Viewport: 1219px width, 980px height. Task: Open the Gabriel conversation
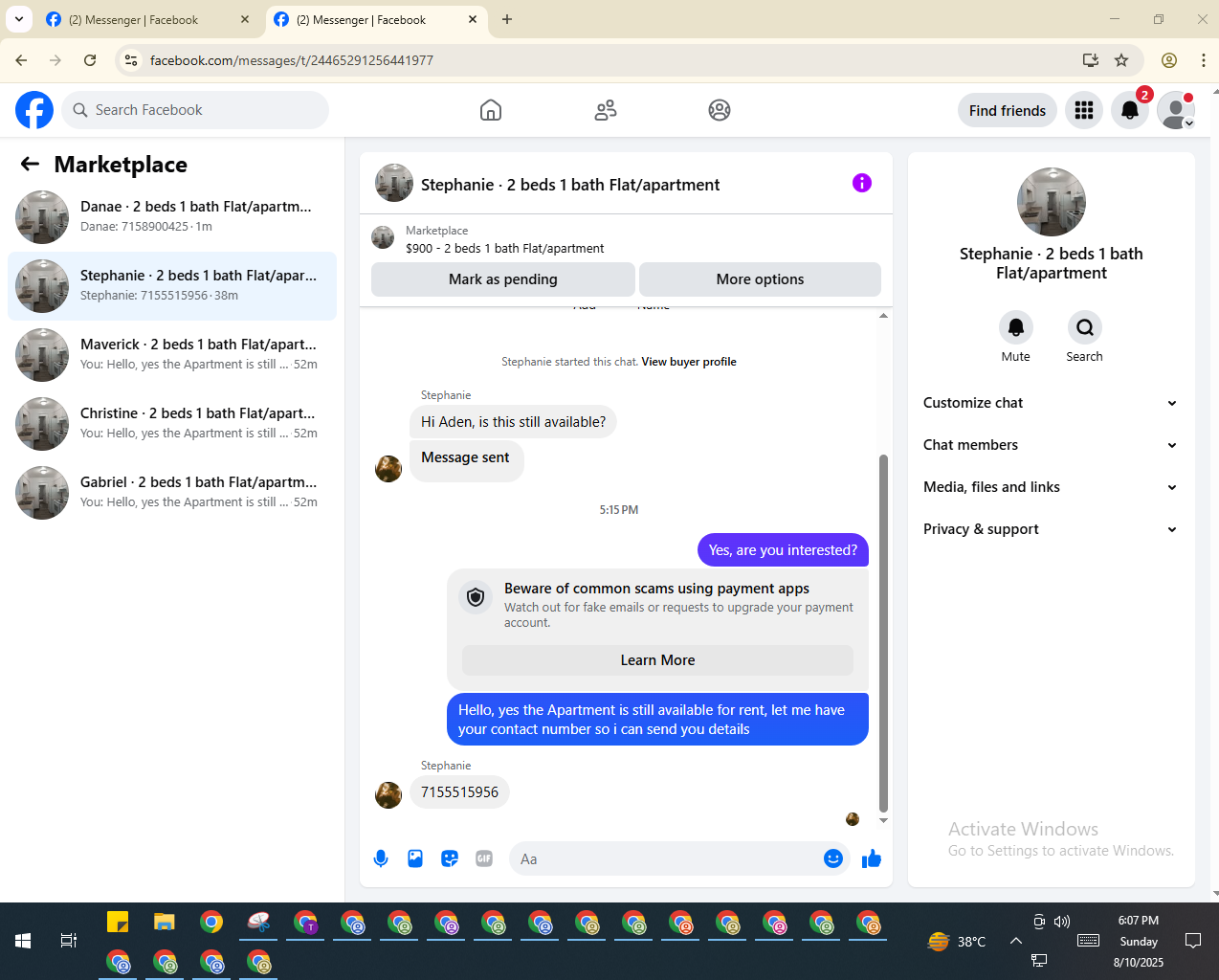[x=172, y=493]
